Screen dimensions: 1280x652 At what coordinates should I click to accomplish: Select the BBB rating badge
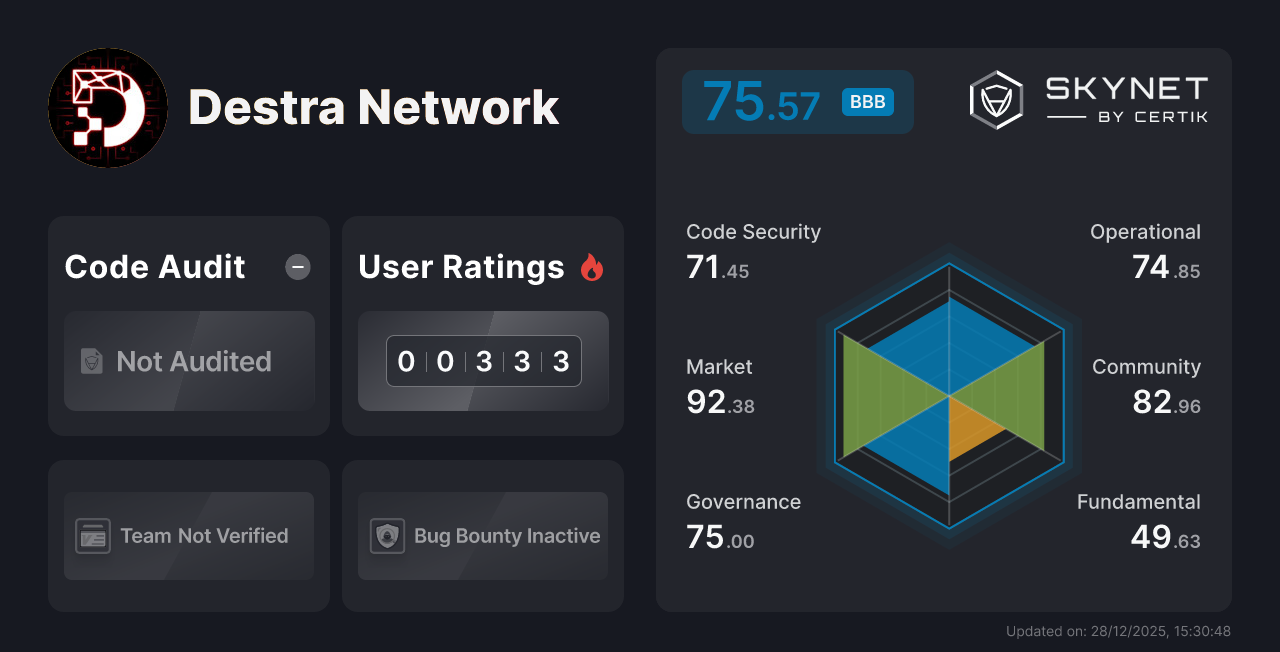click(869, 101)
